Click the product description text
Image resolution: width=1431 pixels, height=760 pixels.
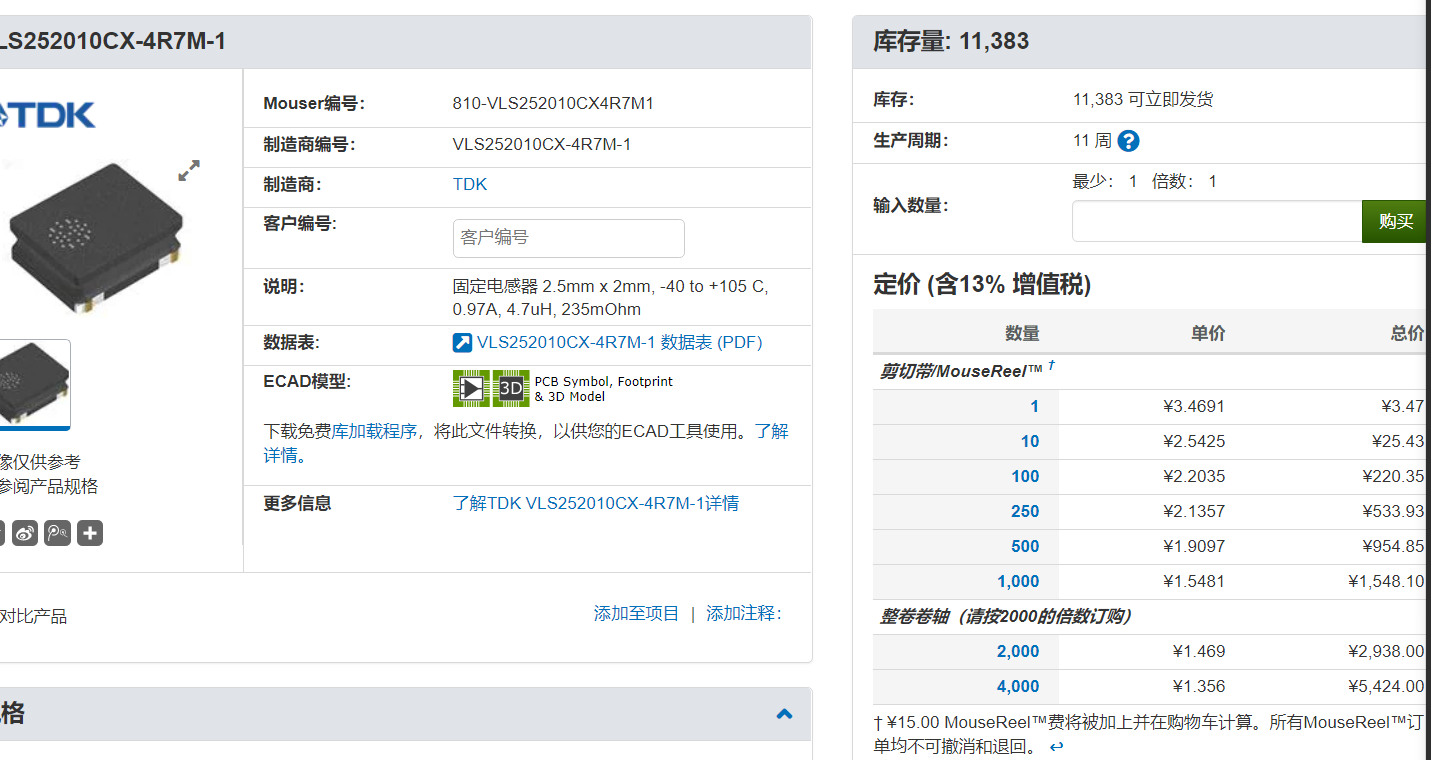[610, 297]
